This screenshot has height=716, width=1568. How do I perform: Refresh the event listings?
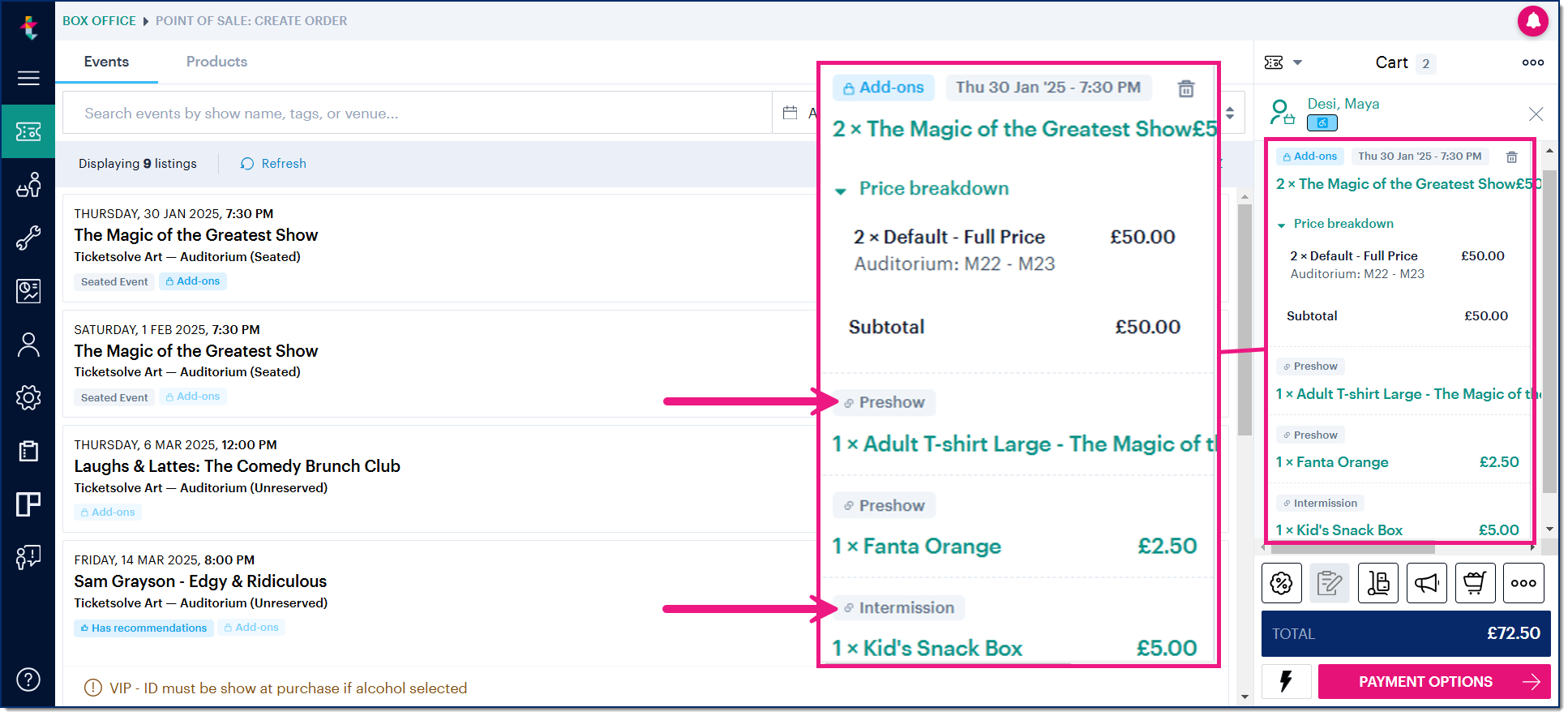pos(273,164)
